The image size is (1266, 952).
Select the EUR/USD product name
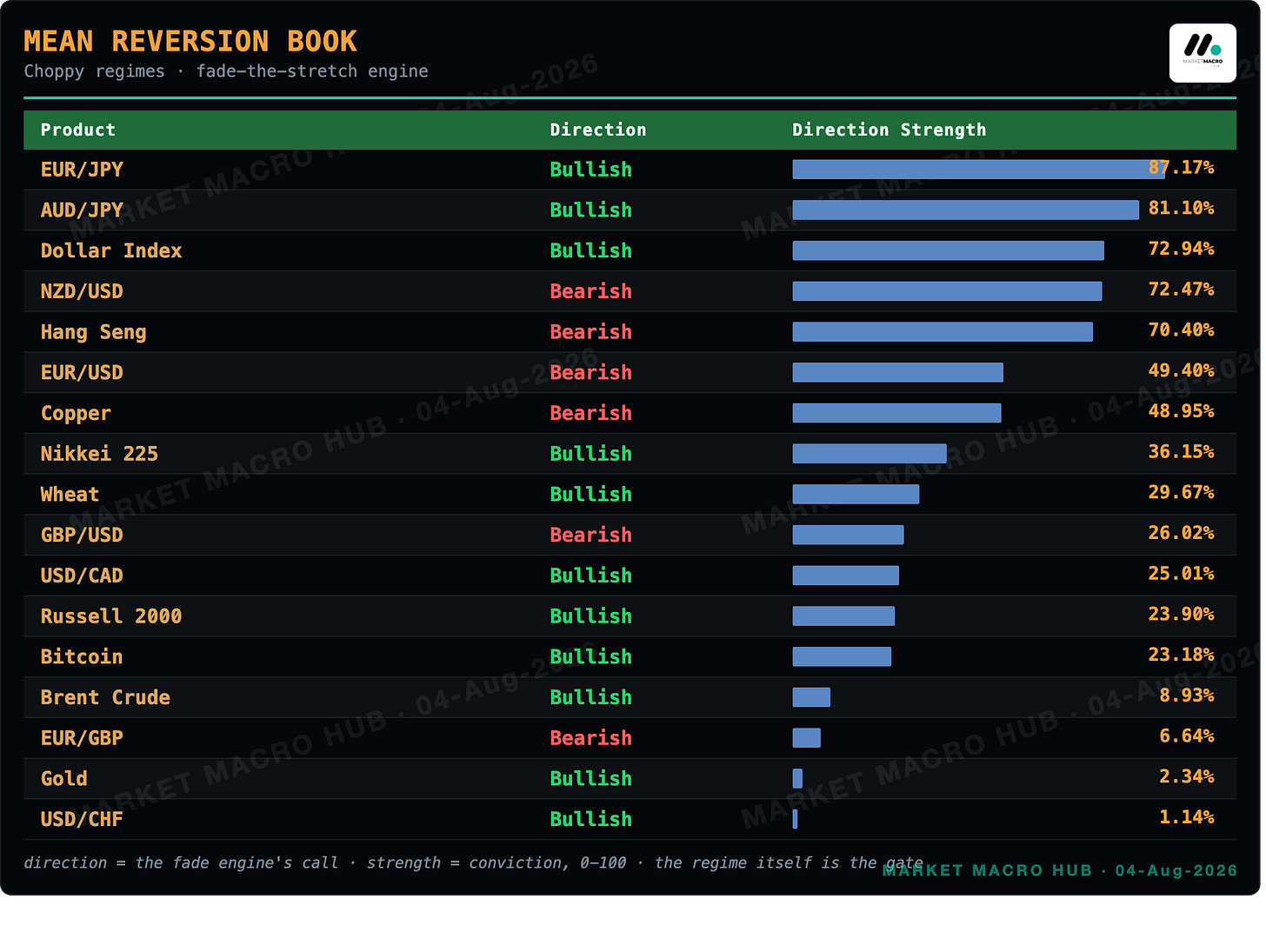pyautogui.click(x=82, y=373)
